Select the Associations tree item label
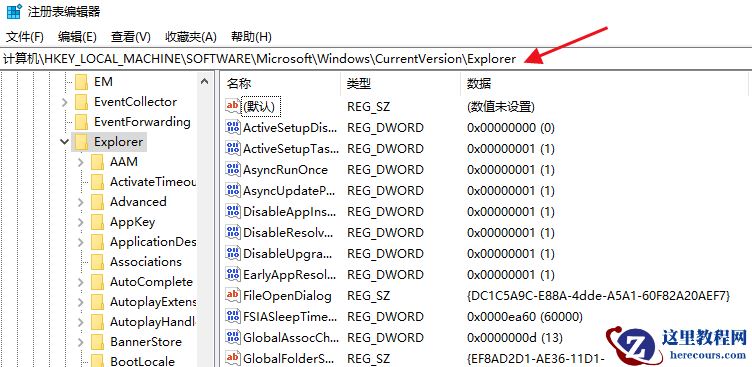 [146, 262]
